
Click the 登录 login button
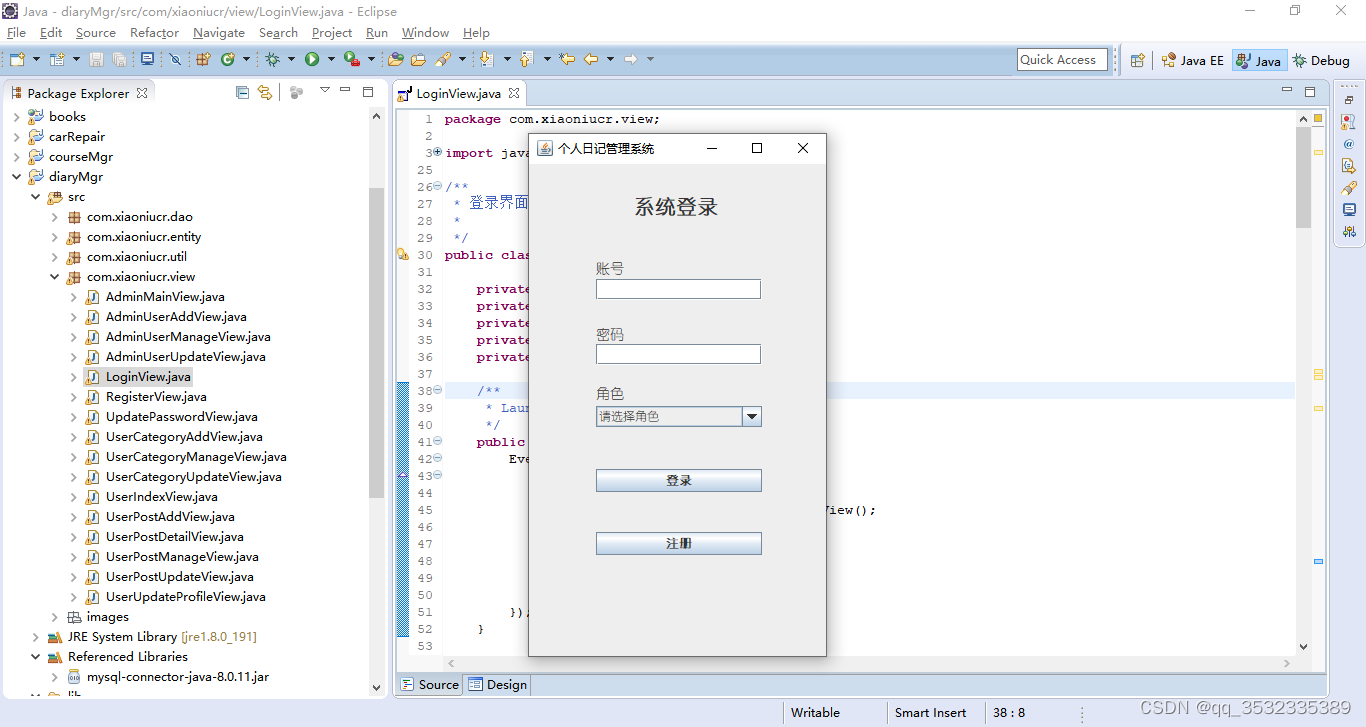679,481
